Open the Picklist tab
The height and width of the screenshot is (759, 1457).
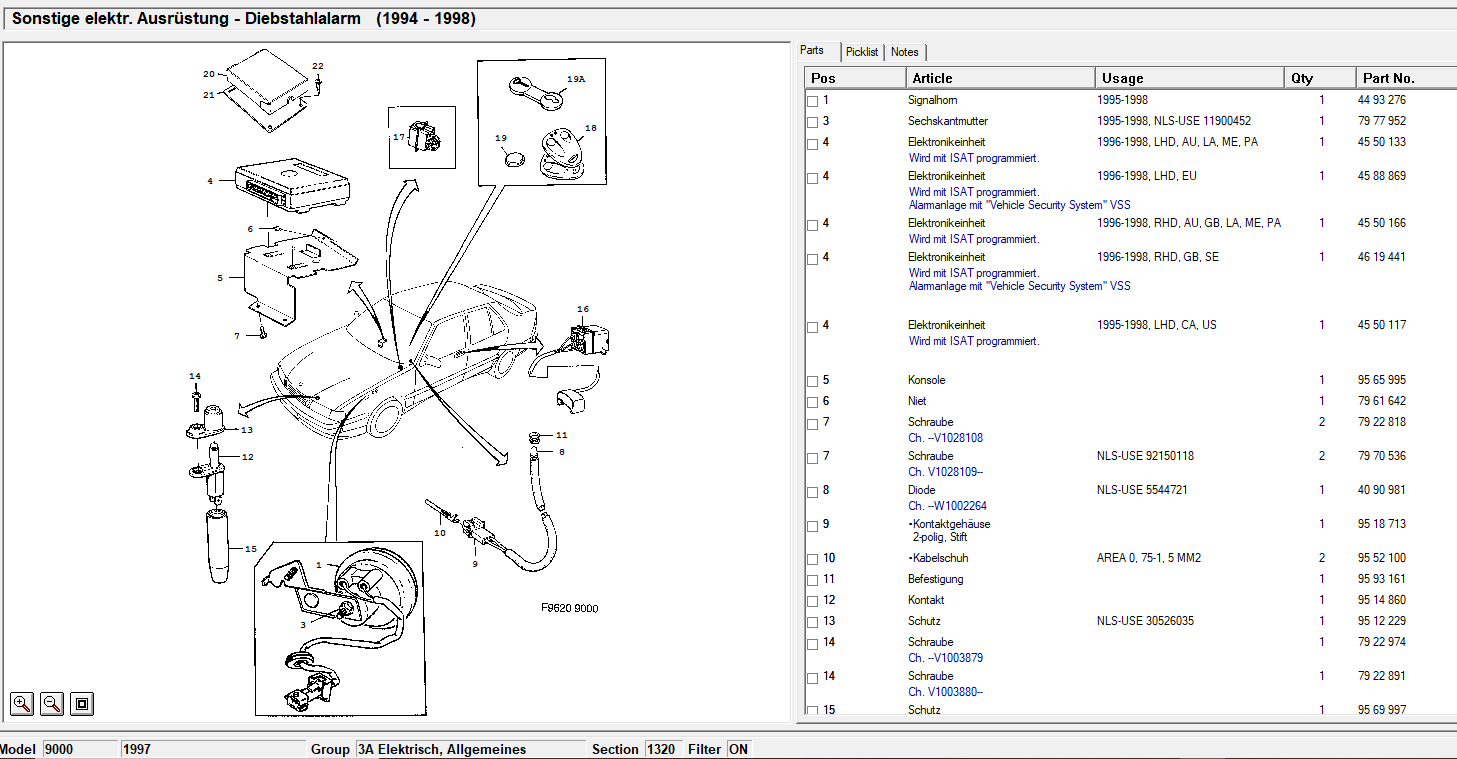861,52
